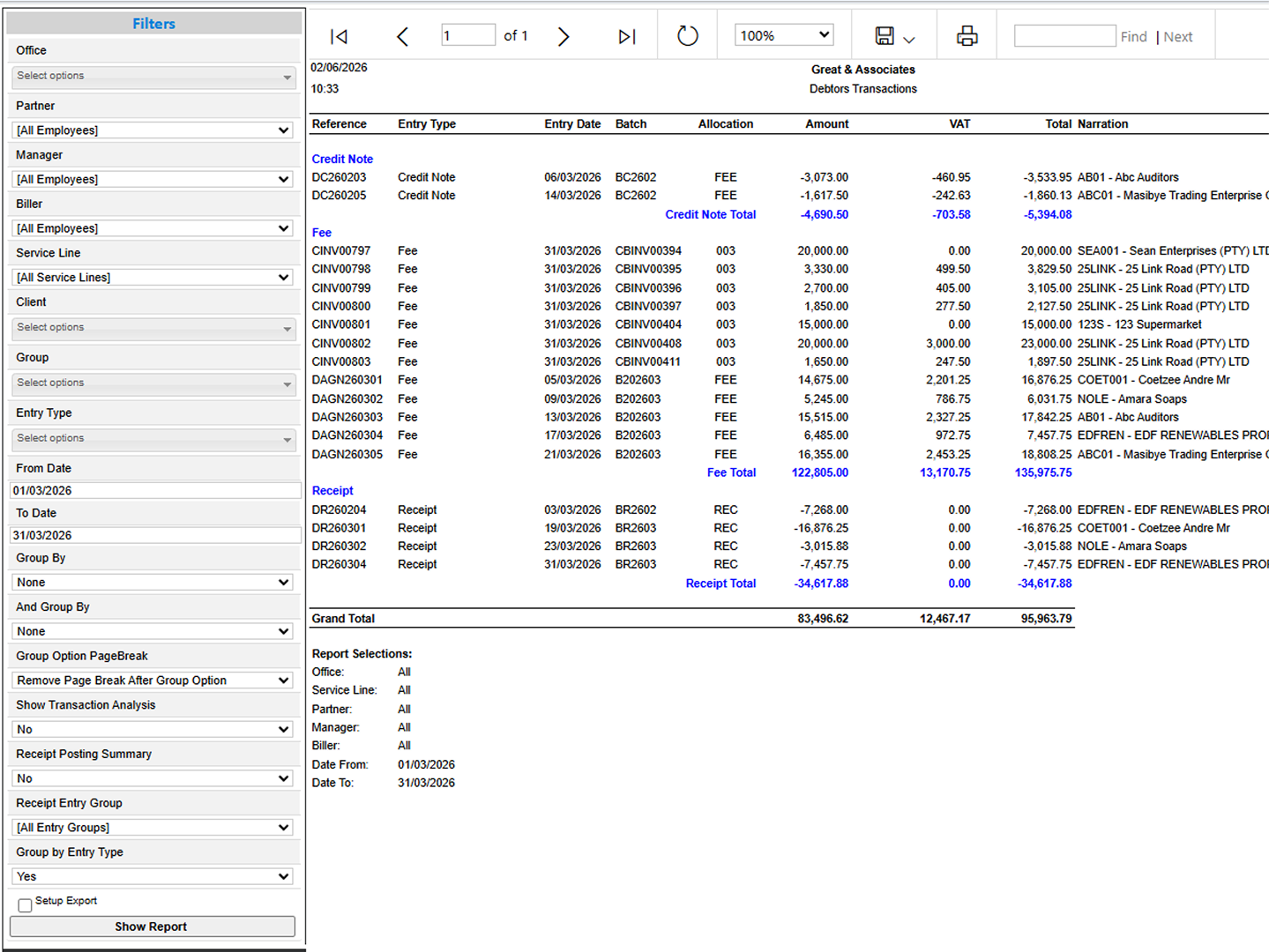Viewport: 1269px width, 952px height.
Task: Open the Receipt Entry Group dropdown
Action: coord(153,828)
